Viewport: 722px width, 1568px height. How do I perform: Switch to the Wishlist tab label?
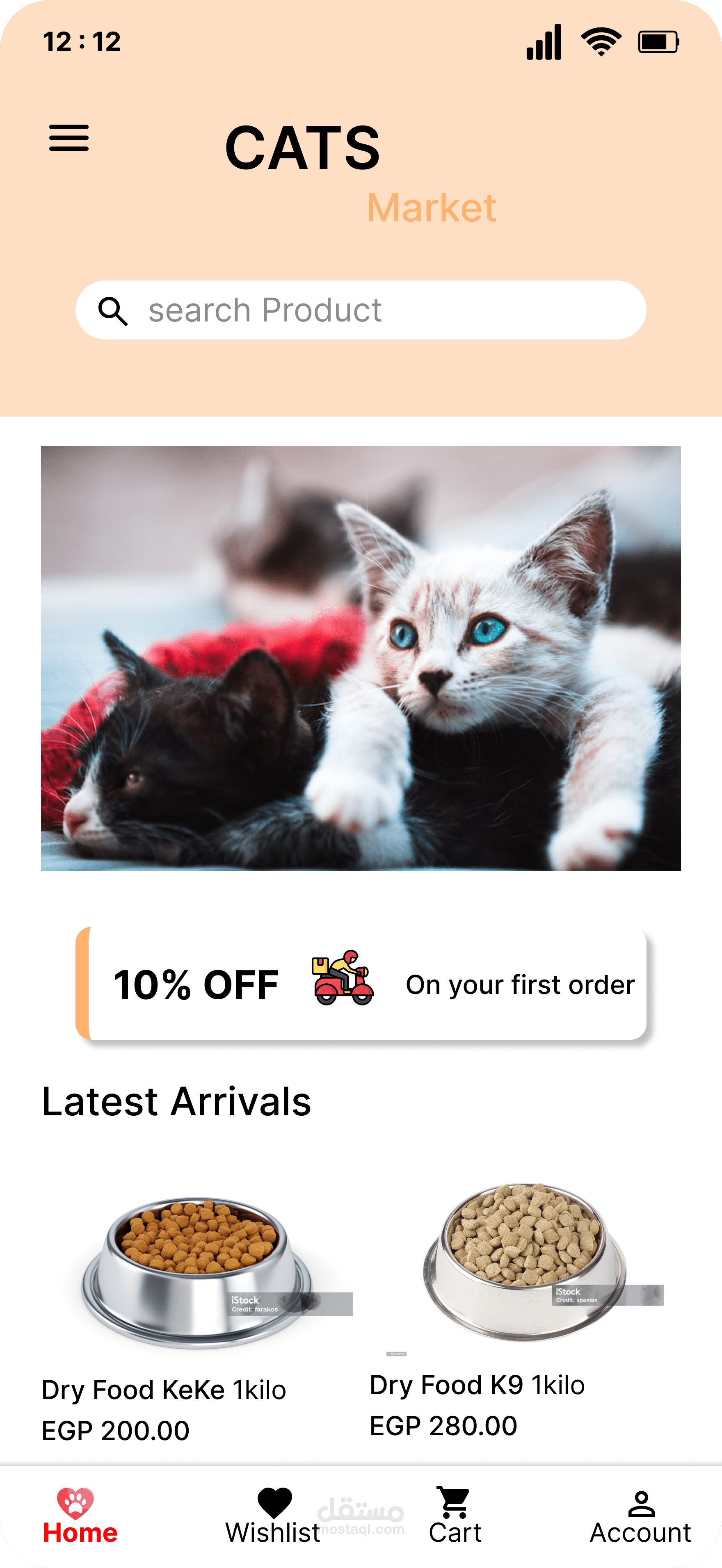[x=273, y=1533]
